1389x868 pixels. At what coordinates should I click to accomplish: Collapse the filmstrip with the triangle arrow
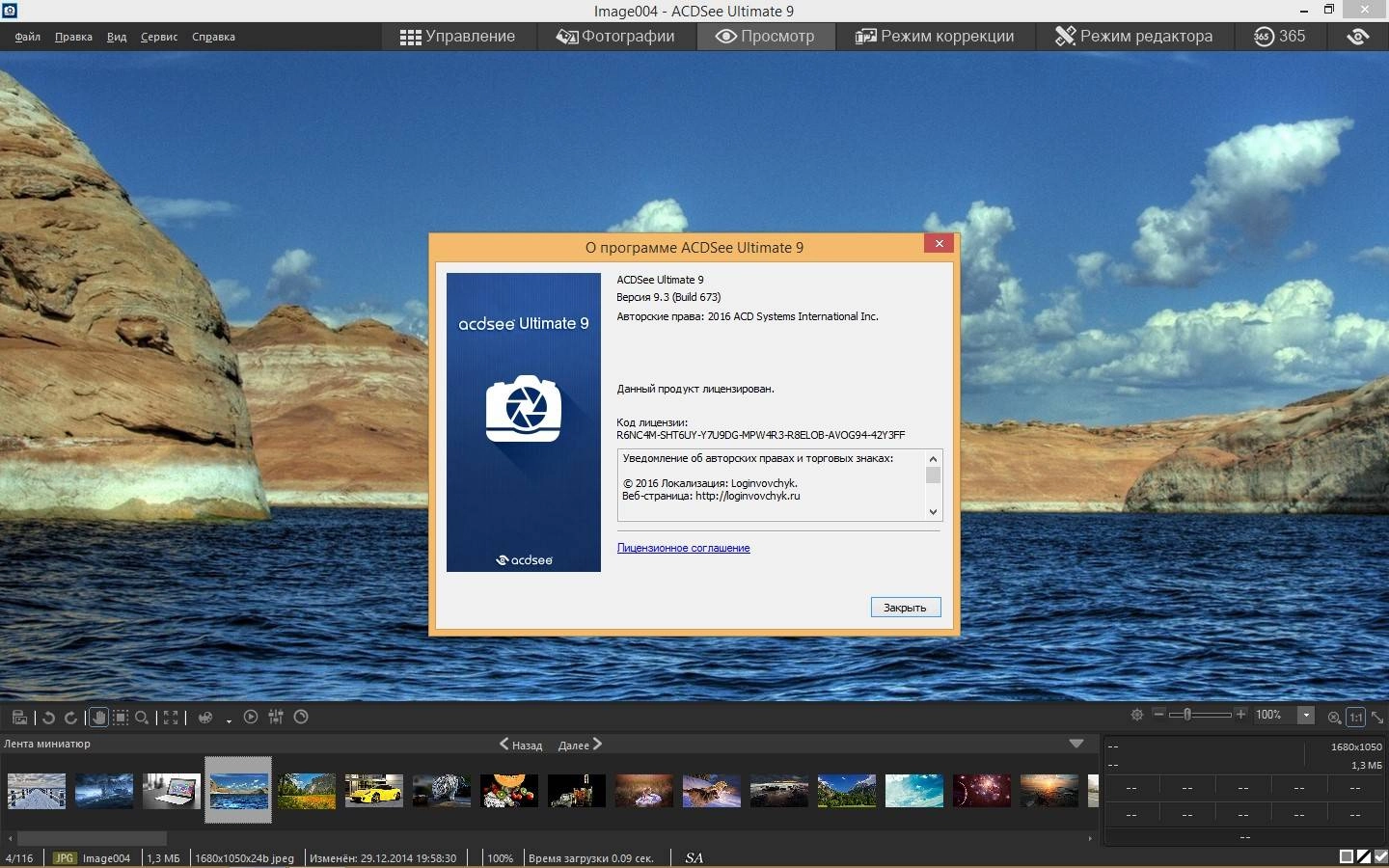pos(1076,744)
